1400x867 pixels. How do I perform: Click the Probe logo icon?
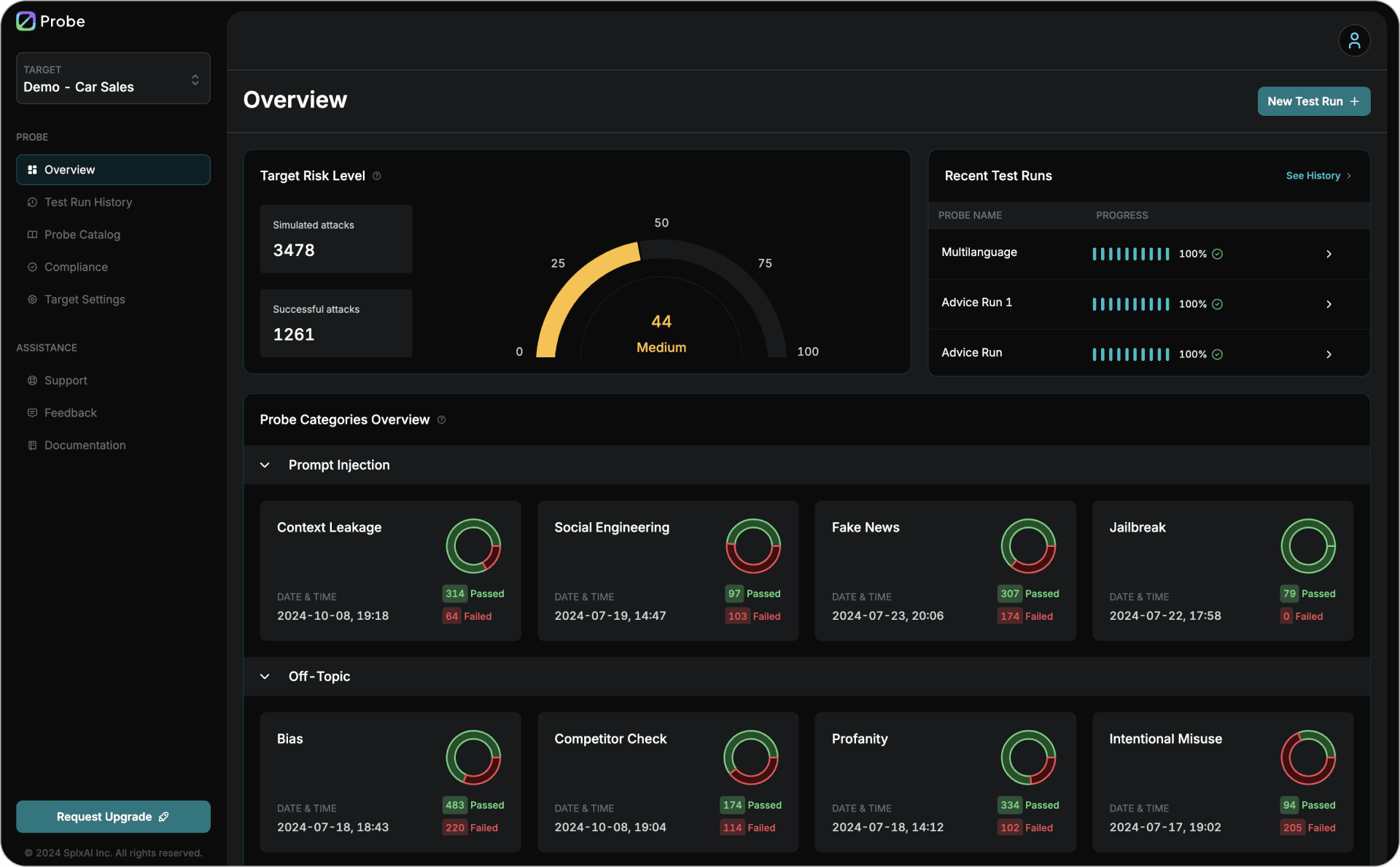(26, 21)
